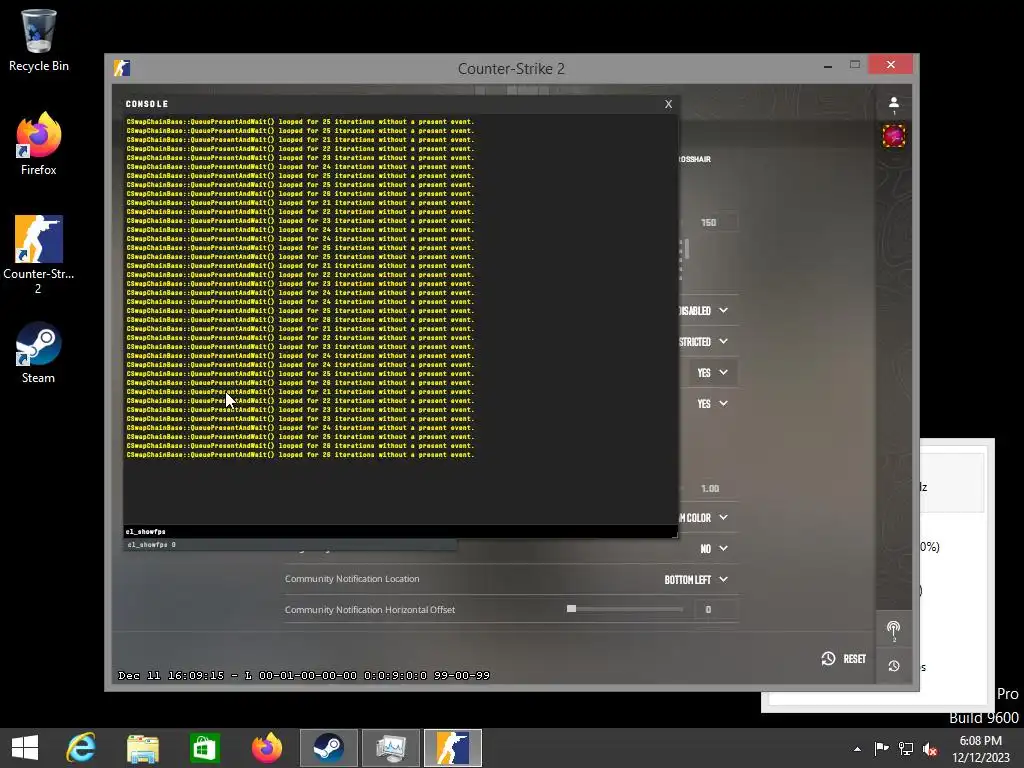Maximize the Counter-Strike 2 window
Image resolution: width=1024 pixels, height=768 pixels.
pos(854,65)
